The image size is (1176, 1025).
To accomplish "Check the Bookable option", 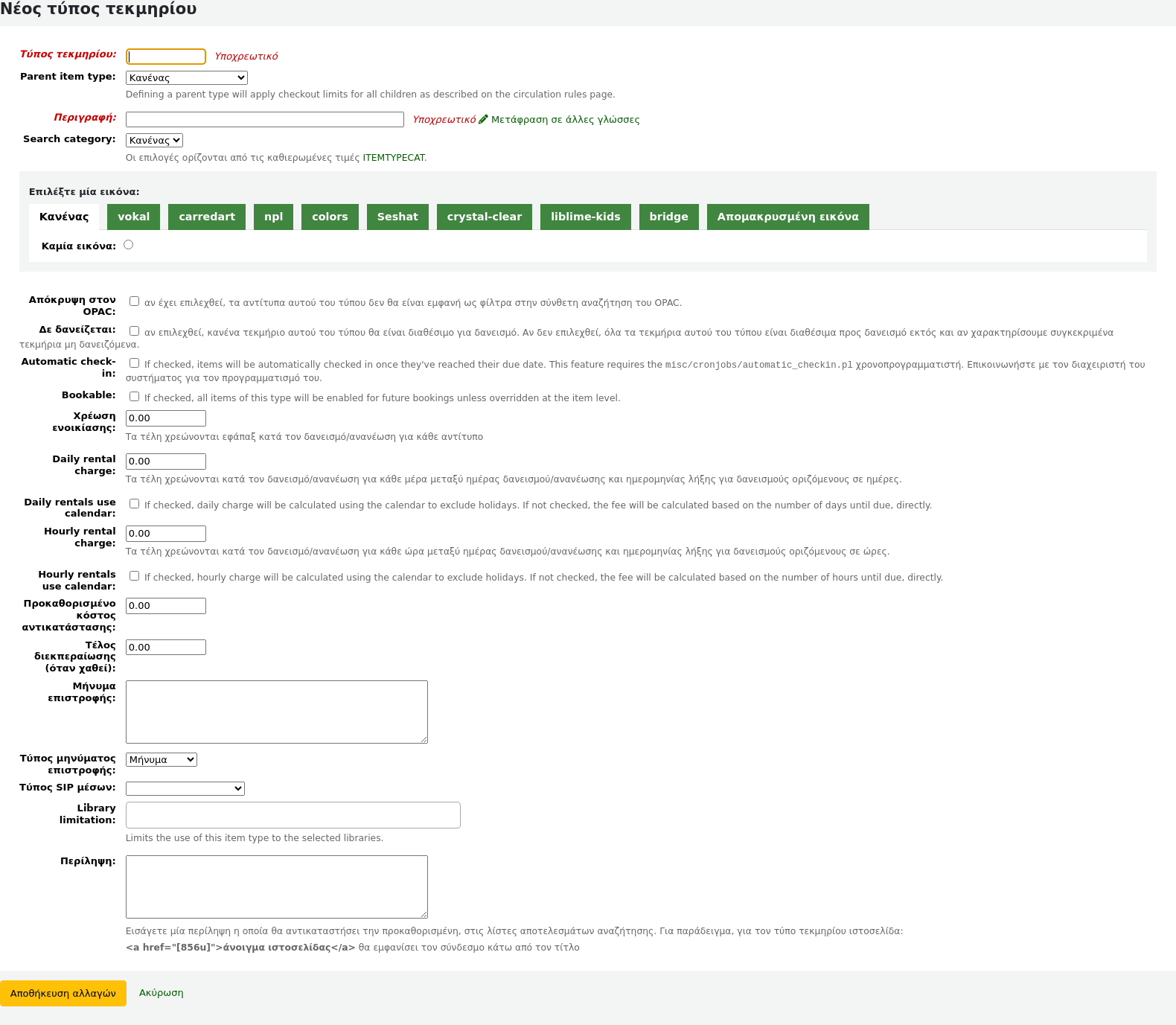I will pos(135,397).
